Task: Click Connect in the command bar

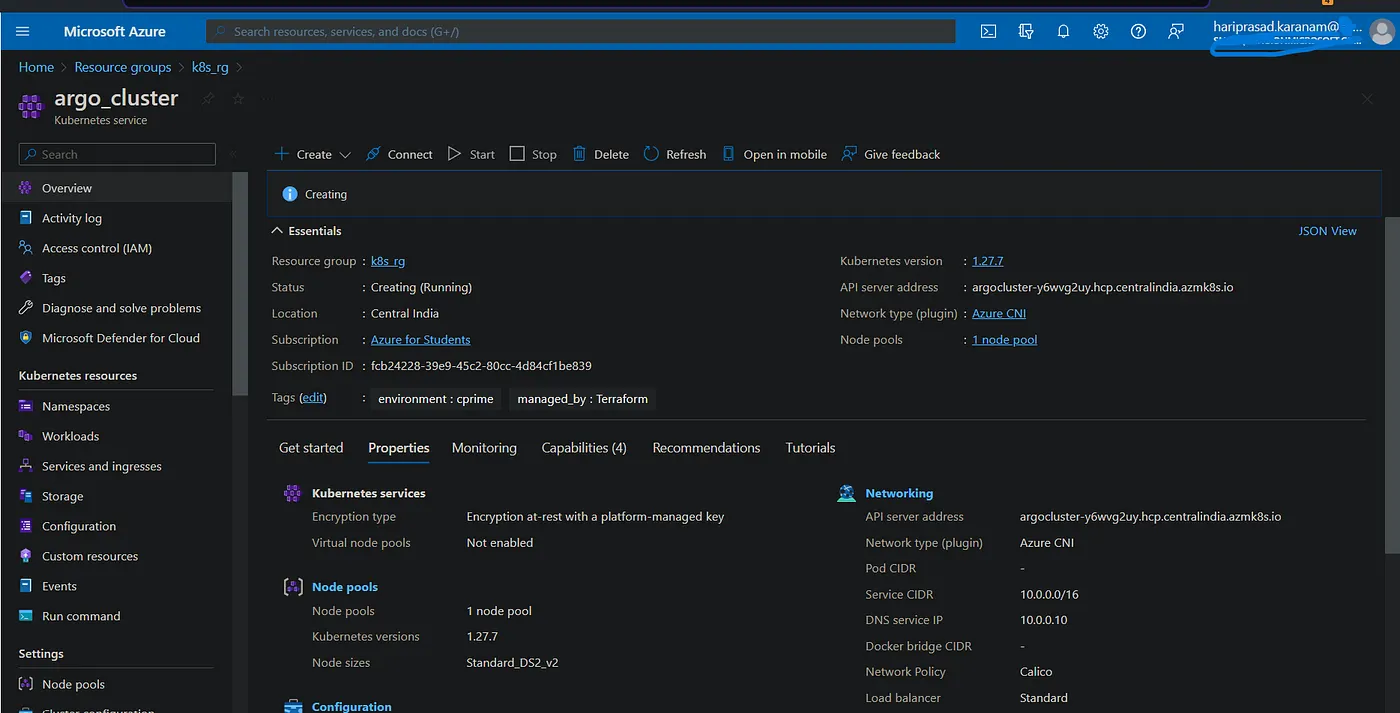Action: click(x=399, y=154)
